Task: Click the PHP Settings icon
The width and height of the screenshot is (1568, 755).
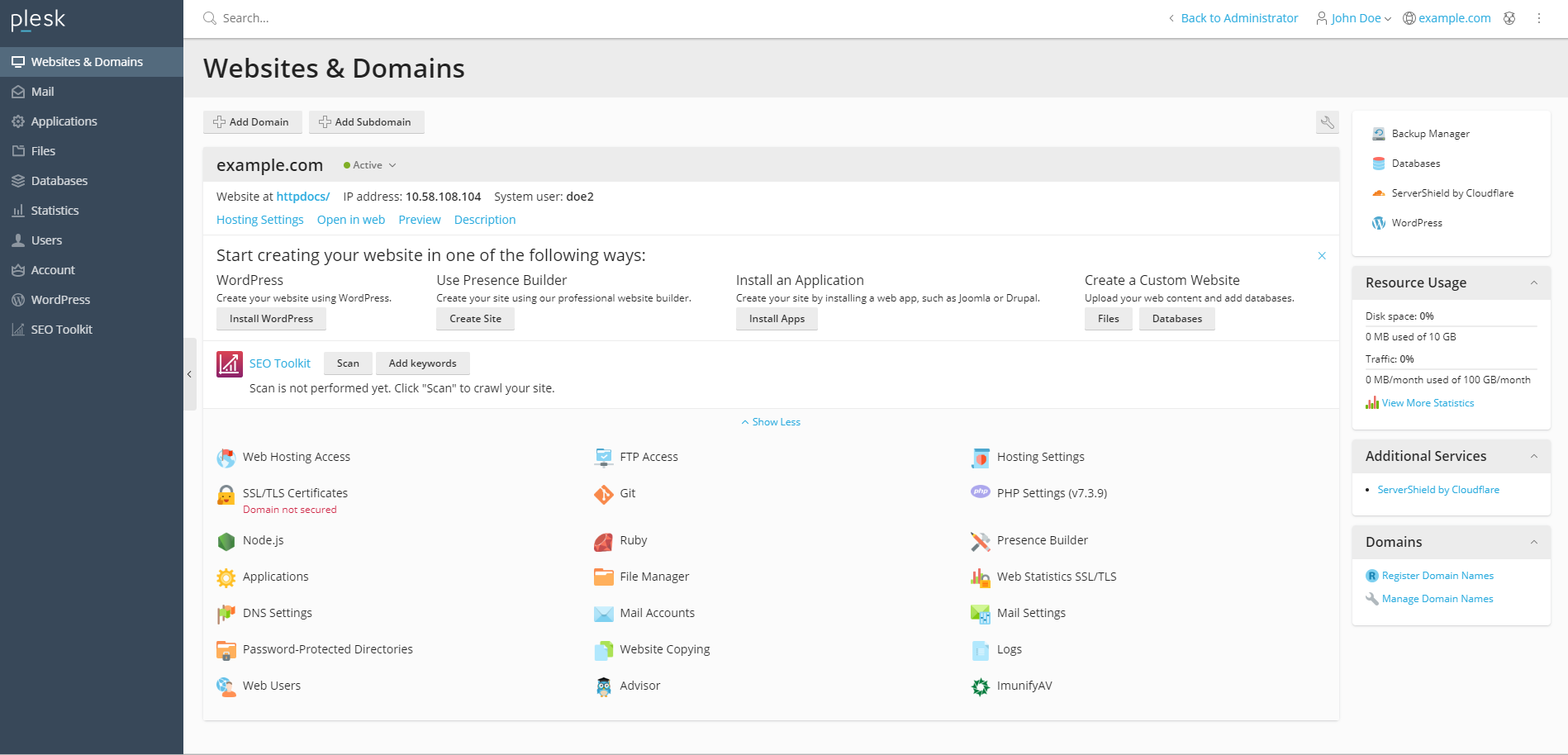Action: pos(980,492)
